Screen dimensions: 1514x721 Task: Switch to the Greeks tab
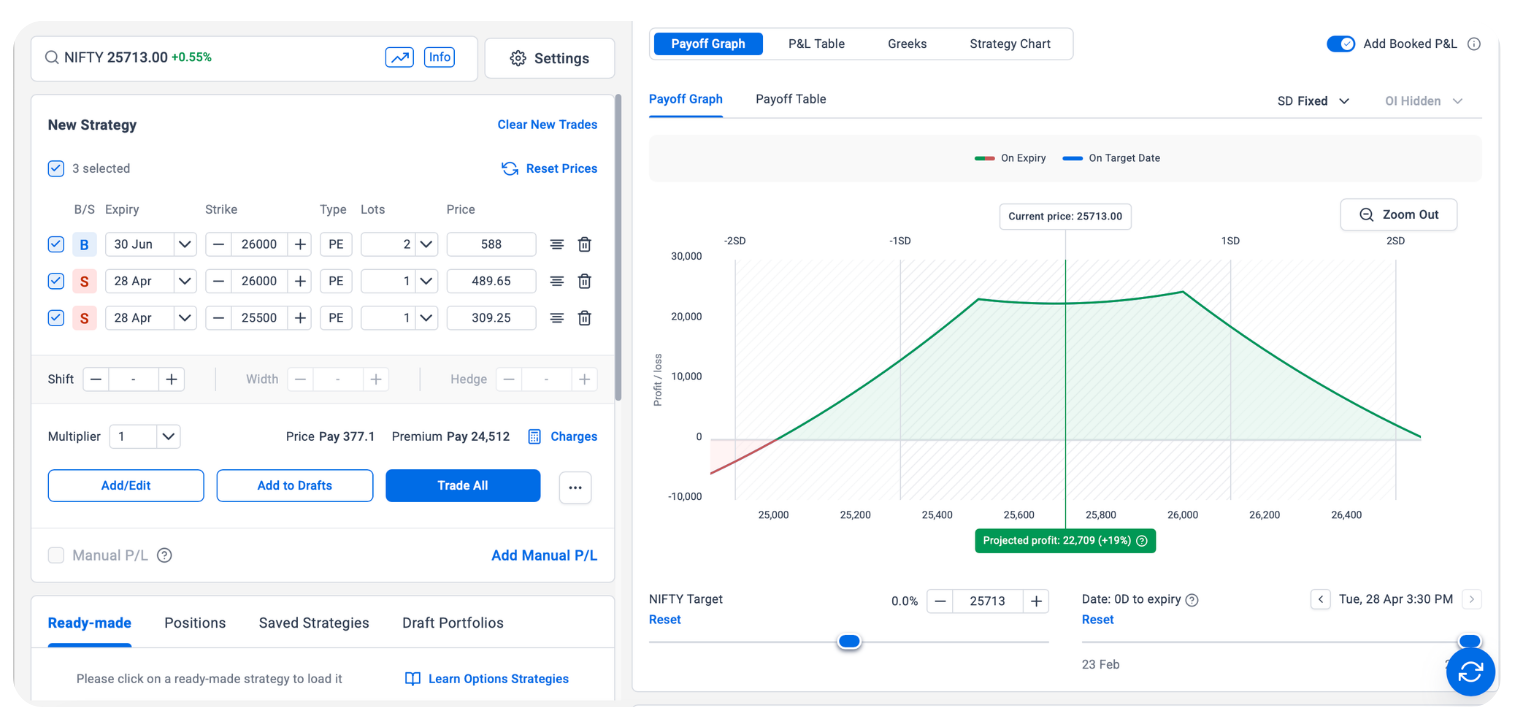(x=907, y=44)
